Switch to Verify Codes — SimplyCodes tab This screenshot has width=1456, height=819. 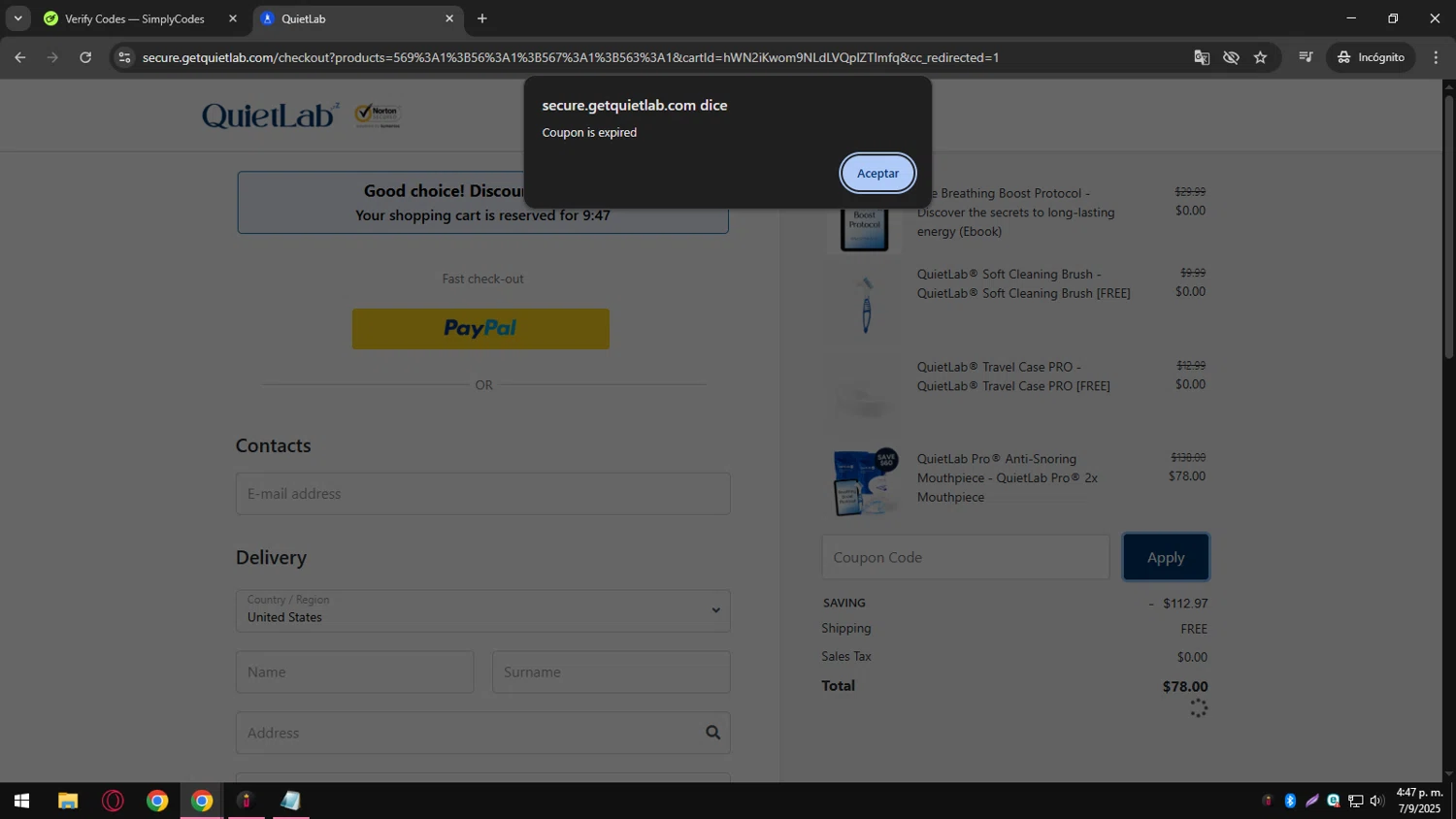pos(136,18)
